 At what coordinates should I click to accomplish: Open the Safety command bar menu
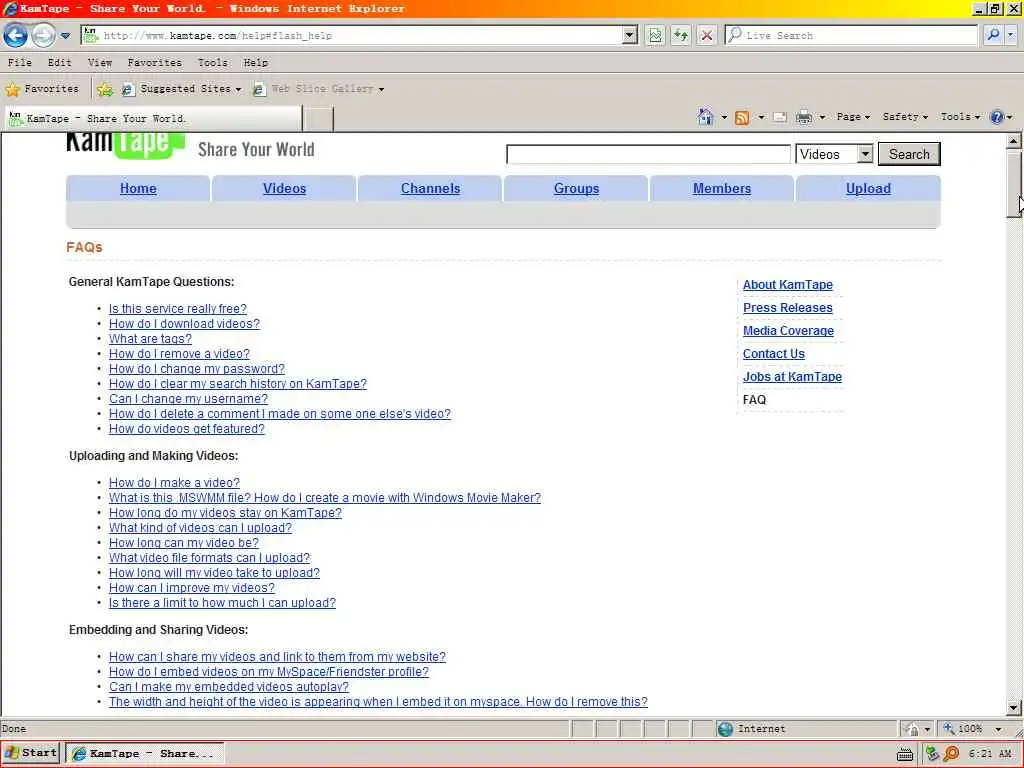click(x=905, y=117)
